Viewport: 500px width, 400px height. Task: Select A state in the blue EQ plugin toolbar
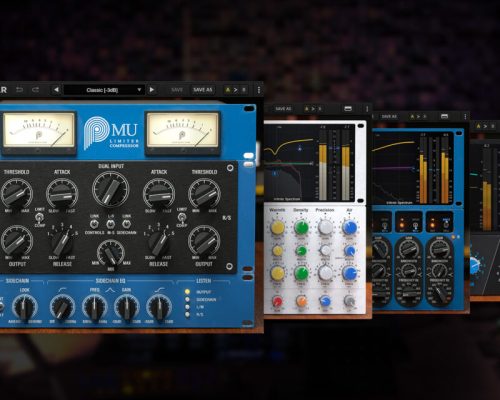click(x=412, y=117)
